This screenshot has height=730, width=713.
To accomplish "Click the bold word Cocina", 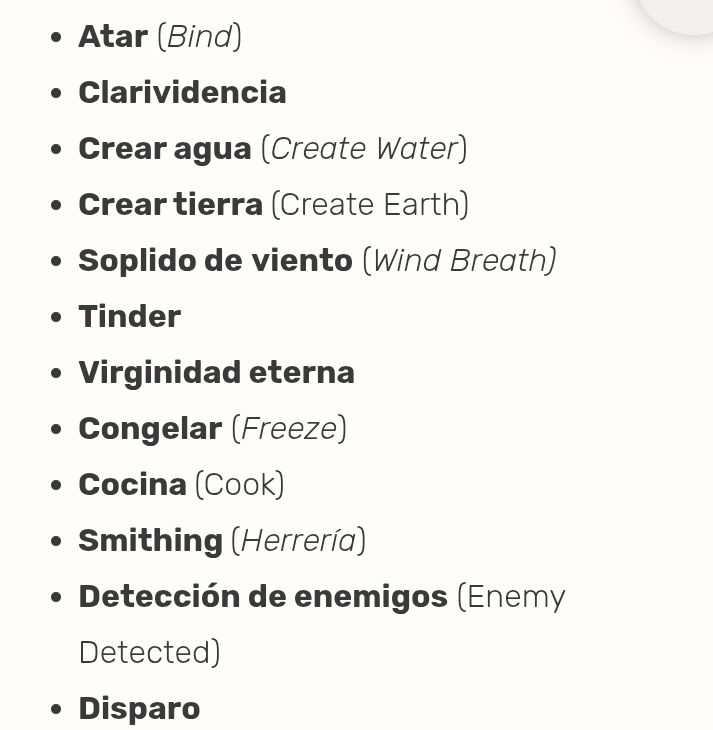I will [133, 485].
